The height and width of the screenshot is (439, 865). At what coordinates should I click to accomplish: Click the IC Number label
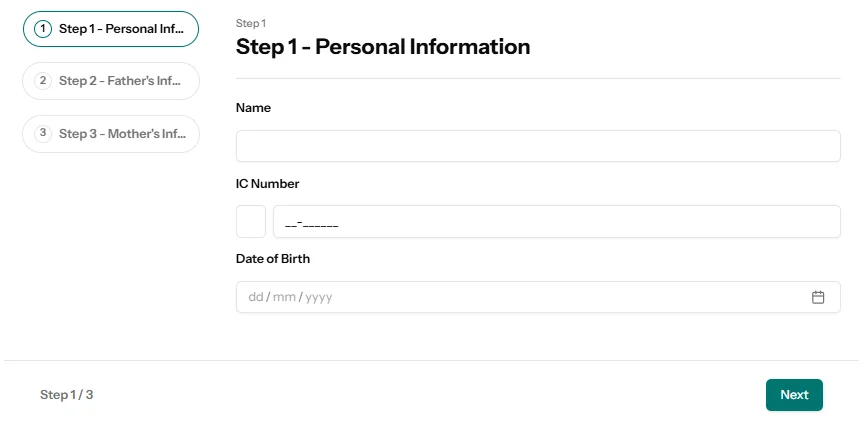pyautogui.click(x=267, y=184)
